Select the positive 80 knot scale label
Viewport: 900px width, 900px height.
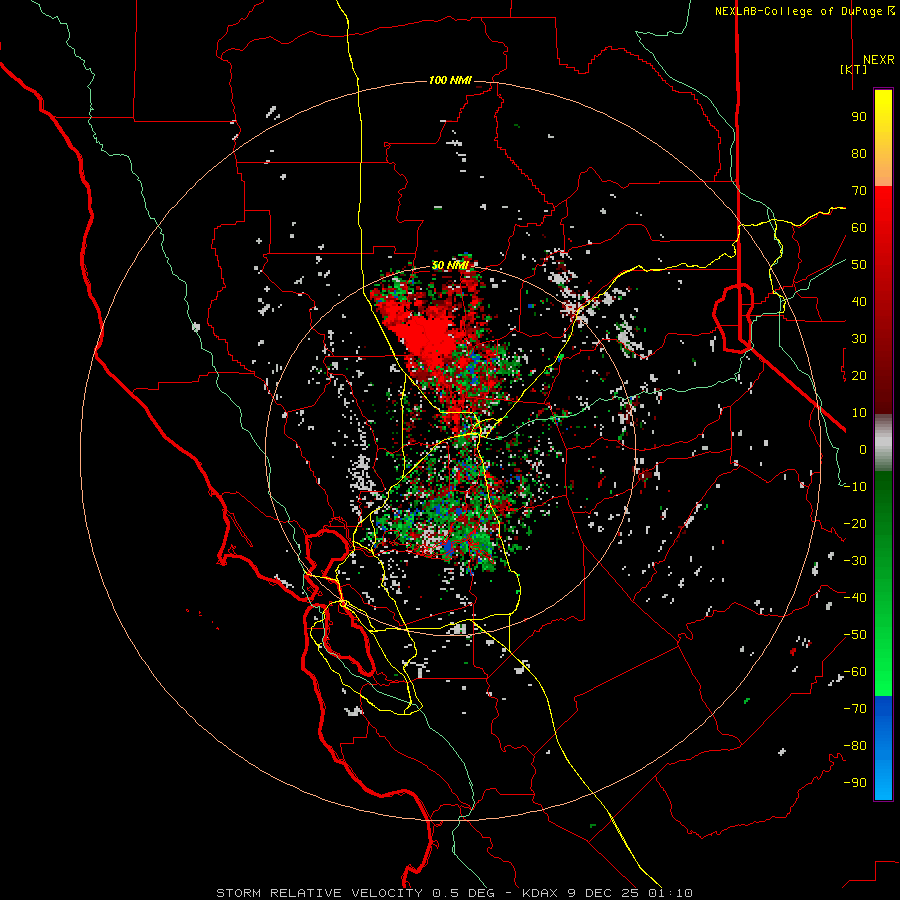coord(859,154)
